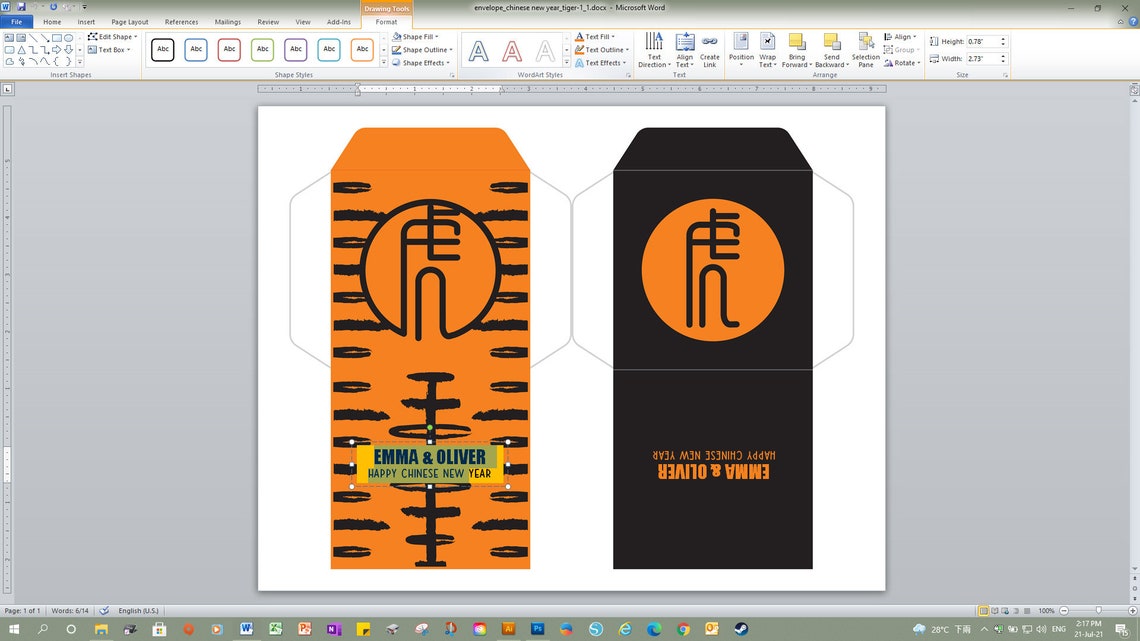Switch to Print Layout view in status bar
The height and width of the screenshot is (641, 1140).
pyautogui.click(x=983, y=610)
